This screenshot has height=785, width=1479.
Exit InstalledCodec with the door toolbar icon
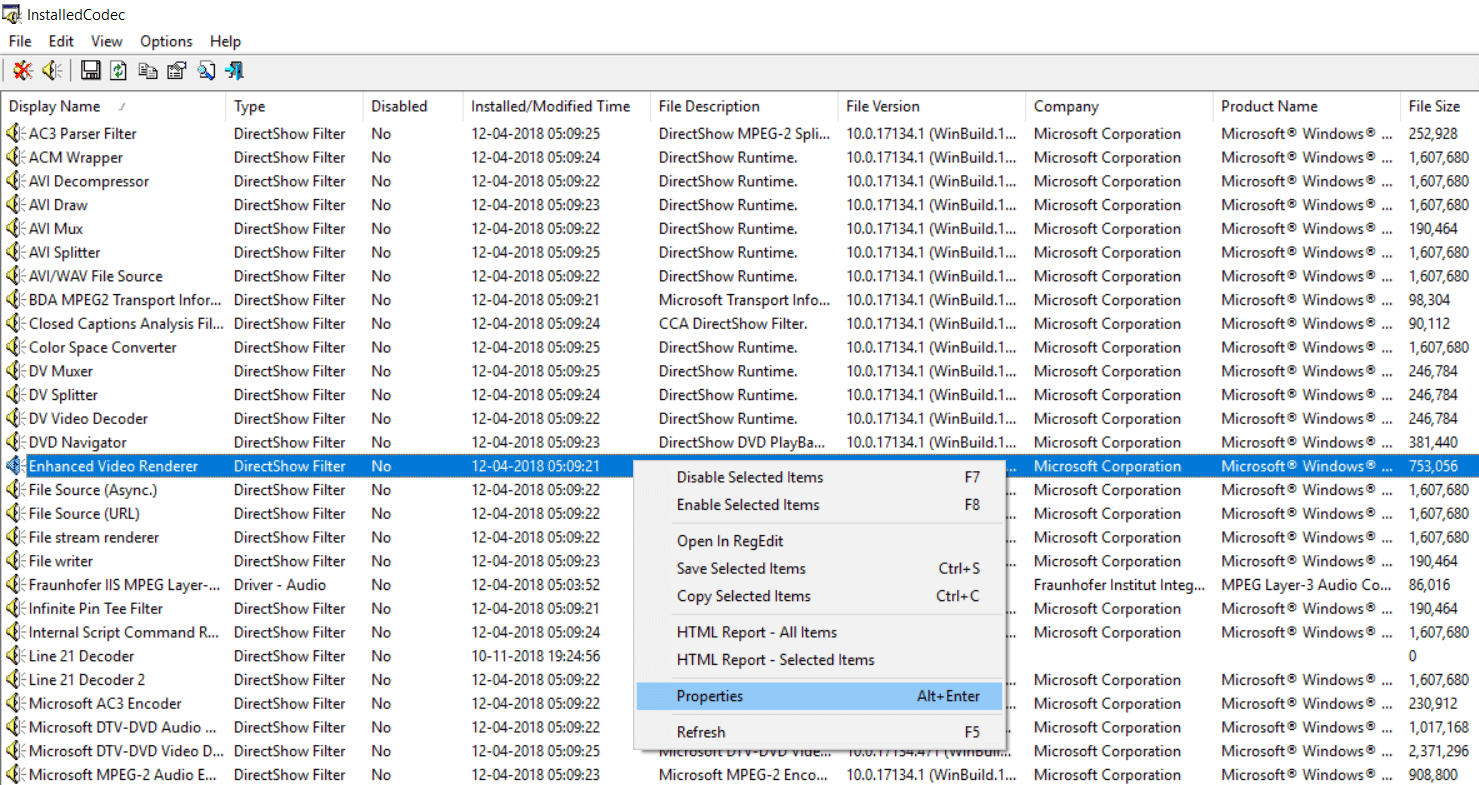point(234,70)
